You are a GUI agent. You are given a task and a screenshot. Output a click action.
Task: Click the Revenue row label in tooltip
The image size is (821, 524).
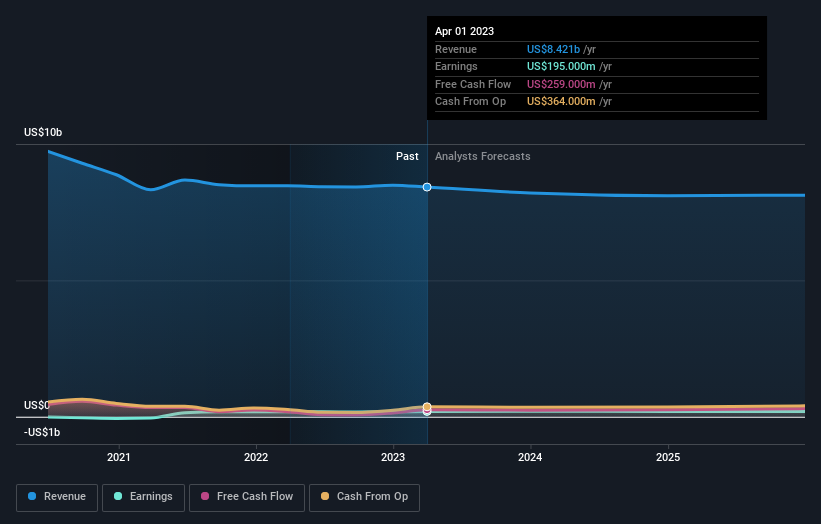point(456,49)
